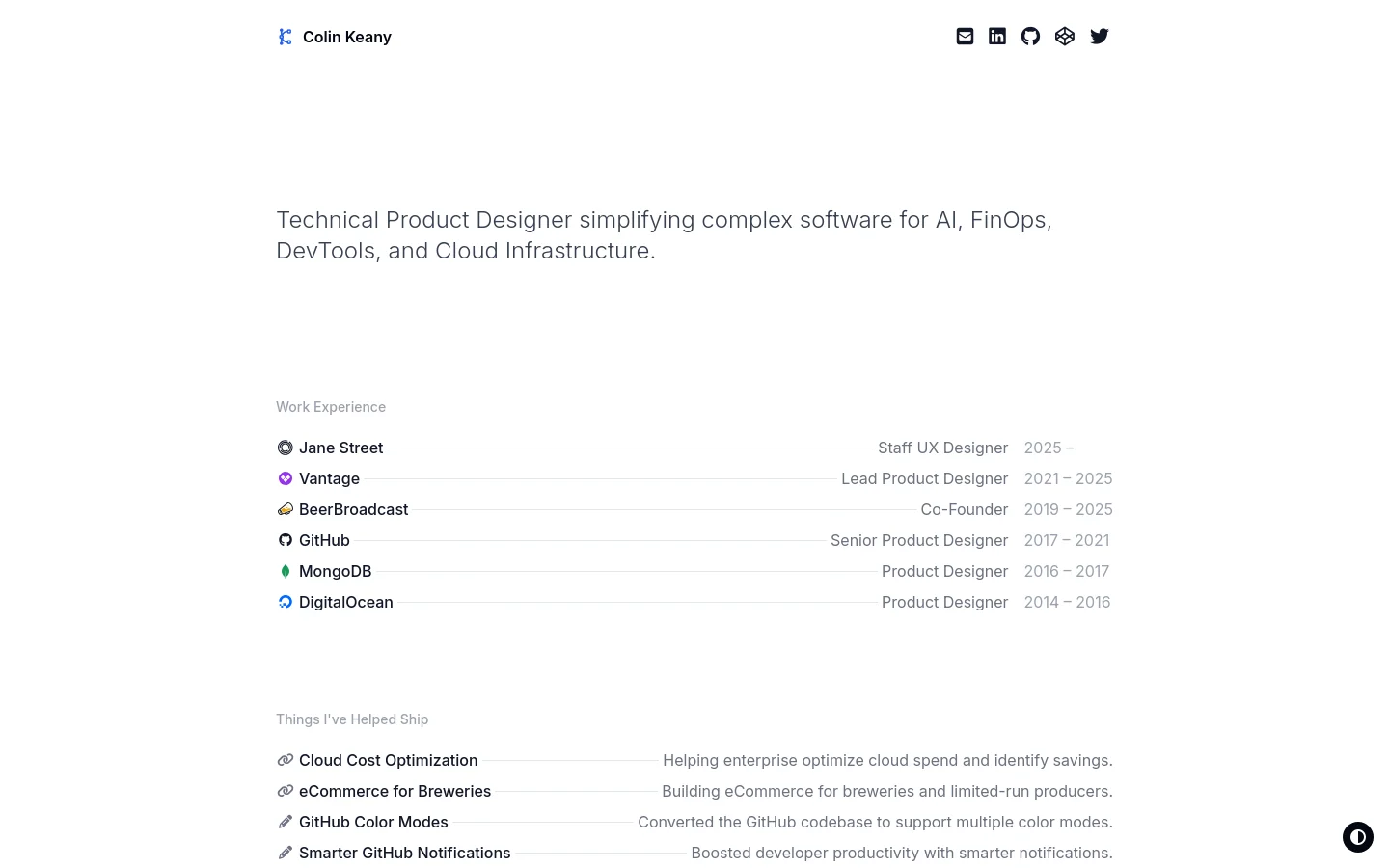Click 'Helping enterprise optimize cloud spend' description
Viewport: 1389px width, 868px height.
[887, 760]
